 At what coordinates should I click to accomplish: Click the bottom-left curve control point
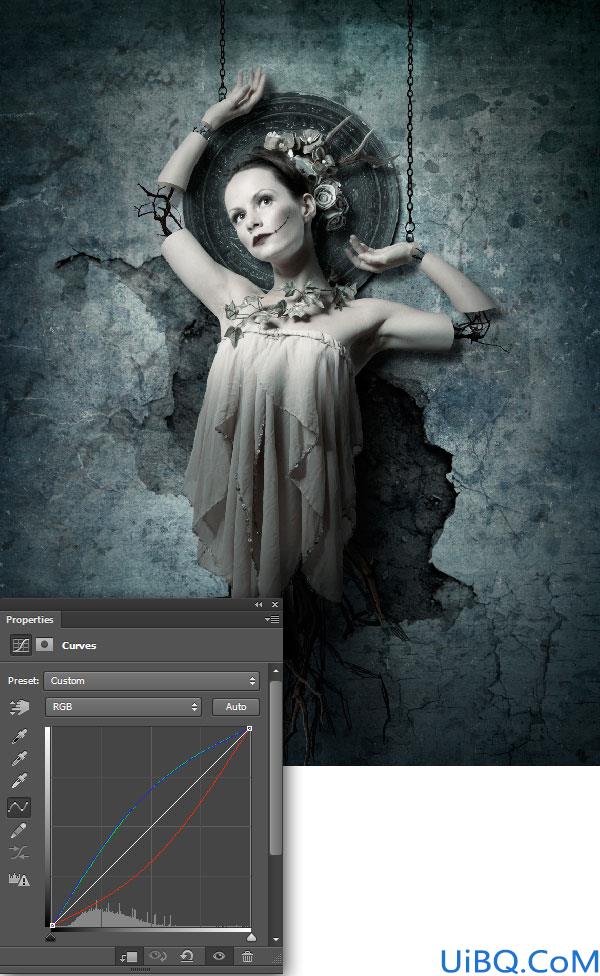(52, 926)
